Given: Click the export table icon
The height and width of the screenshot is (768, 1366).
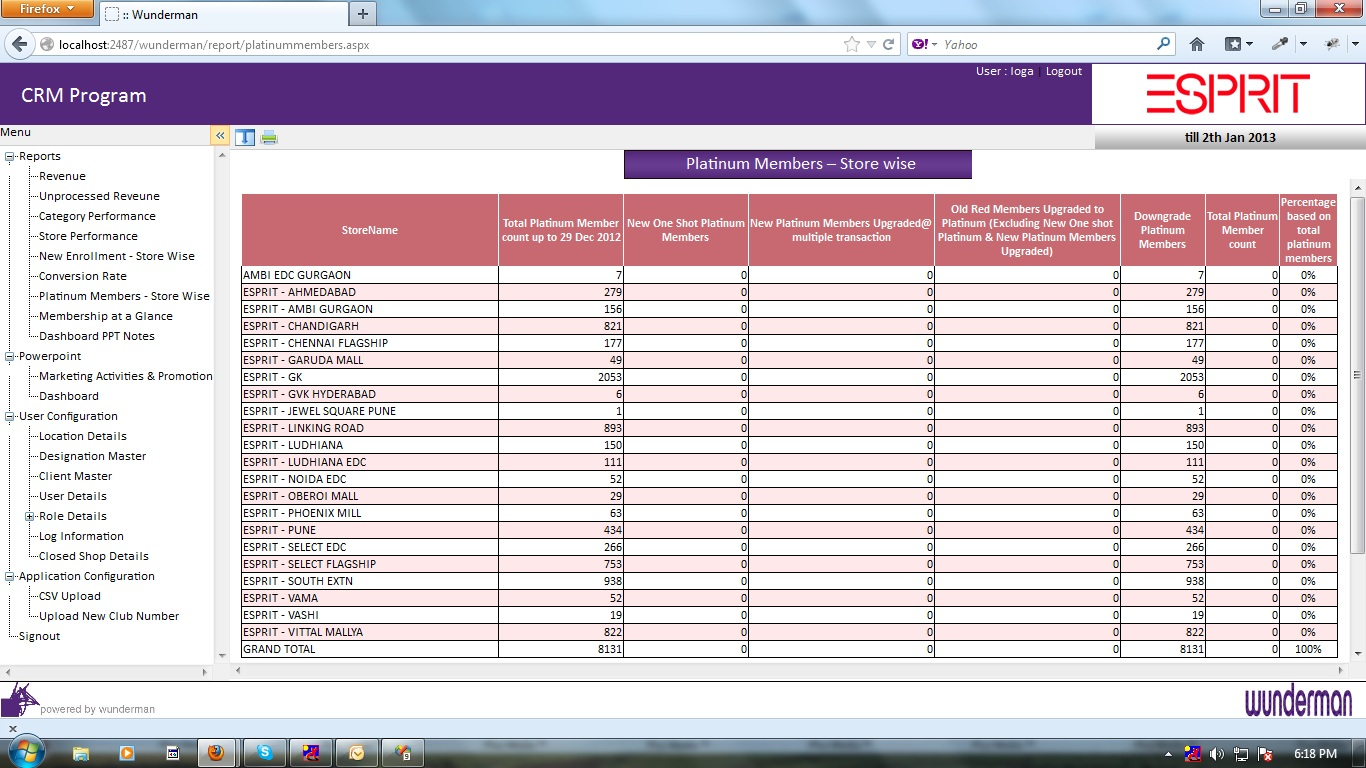Looking at the screenshot, I should click(x=245, y=137).
